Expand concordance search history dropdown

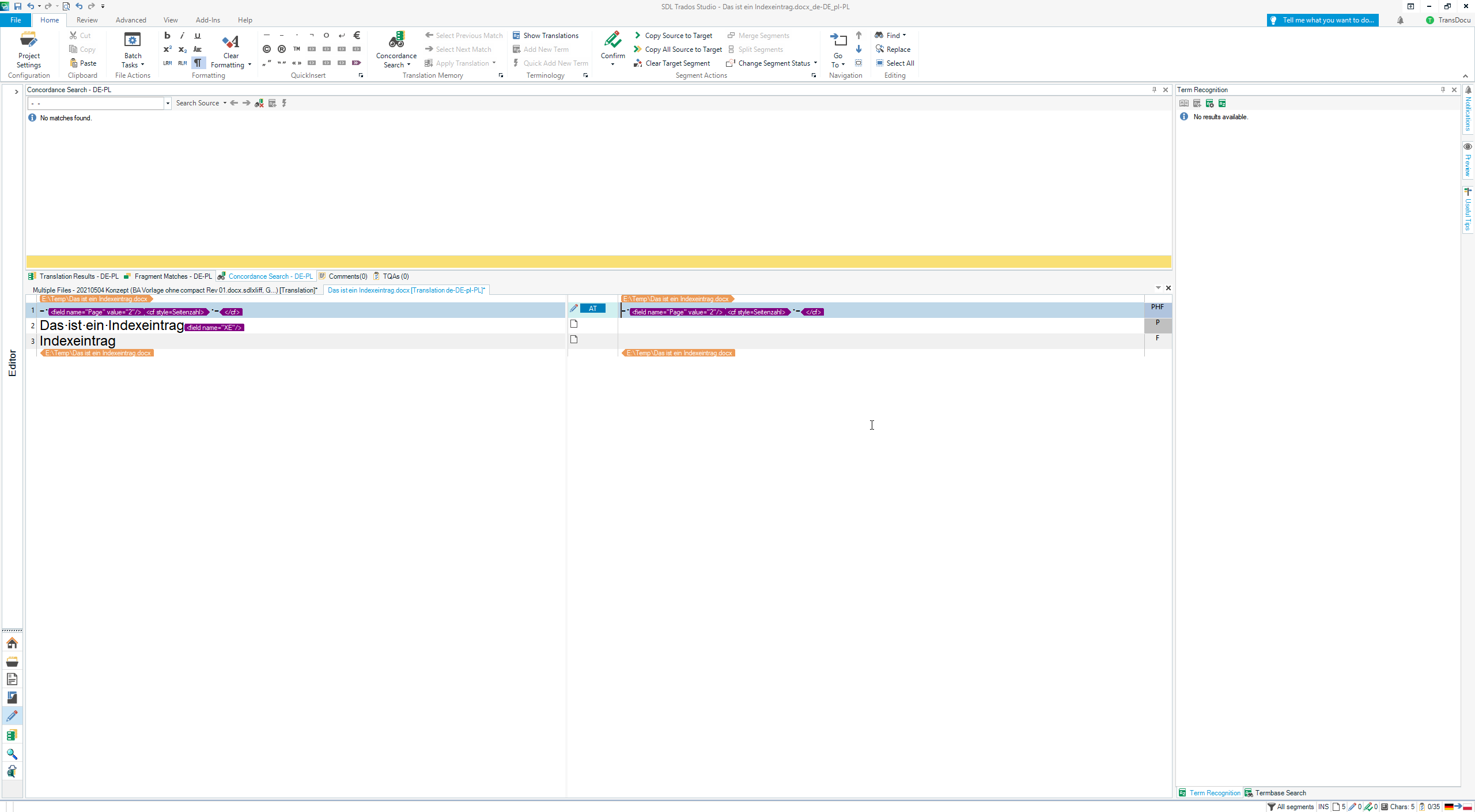(x=168, y=104)
